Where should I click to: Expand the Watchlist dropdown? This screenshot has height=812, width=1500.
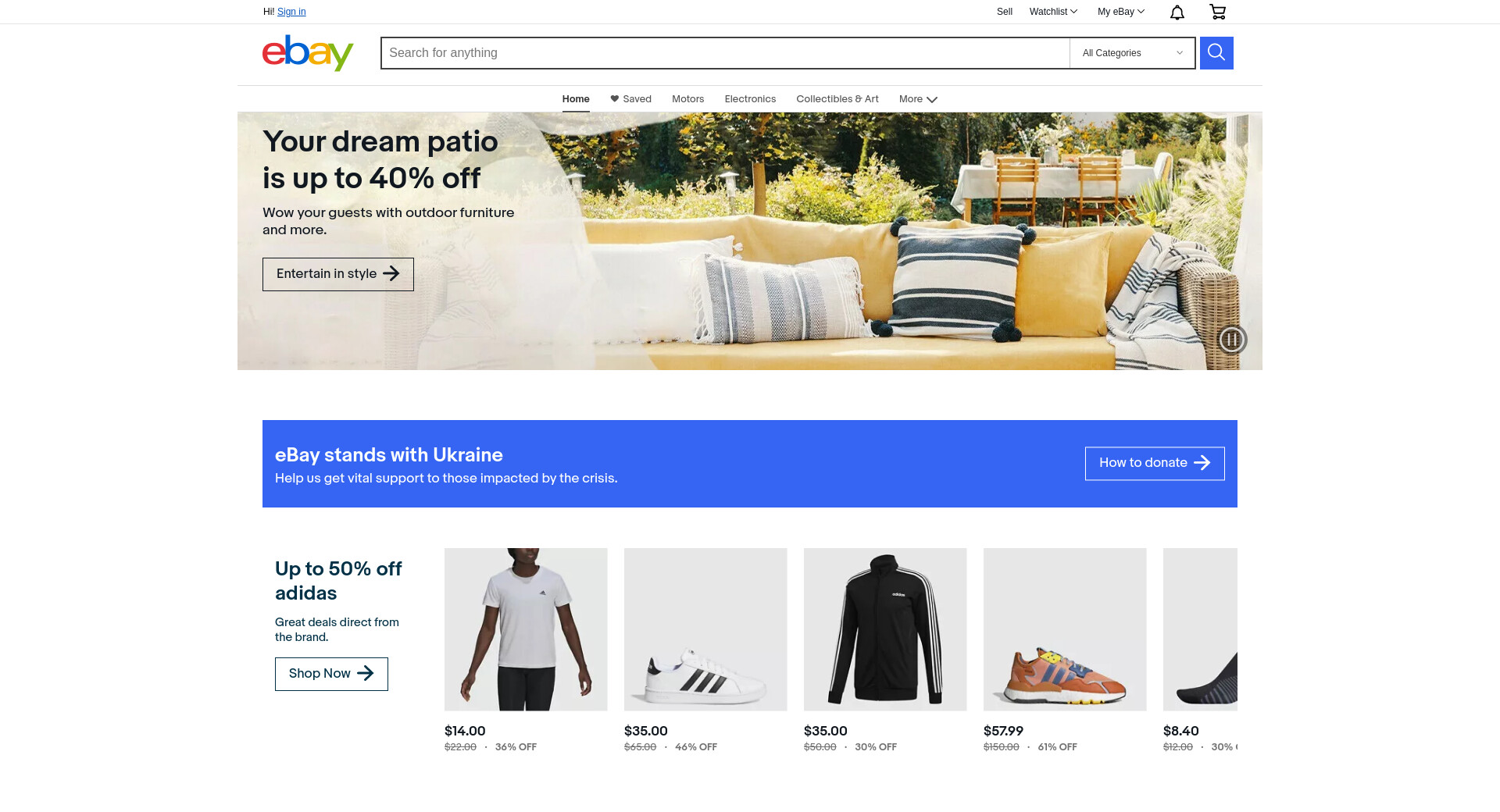[1053, 12]
